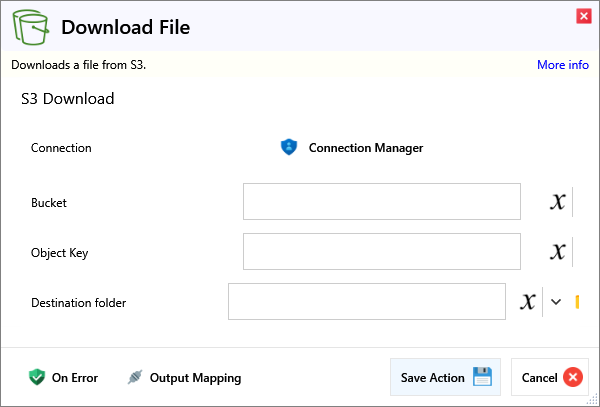The height and width of the screenshot is (407, 600).
Task: Click the yellow marker beside Destination folder
Action: click(577, 302)
